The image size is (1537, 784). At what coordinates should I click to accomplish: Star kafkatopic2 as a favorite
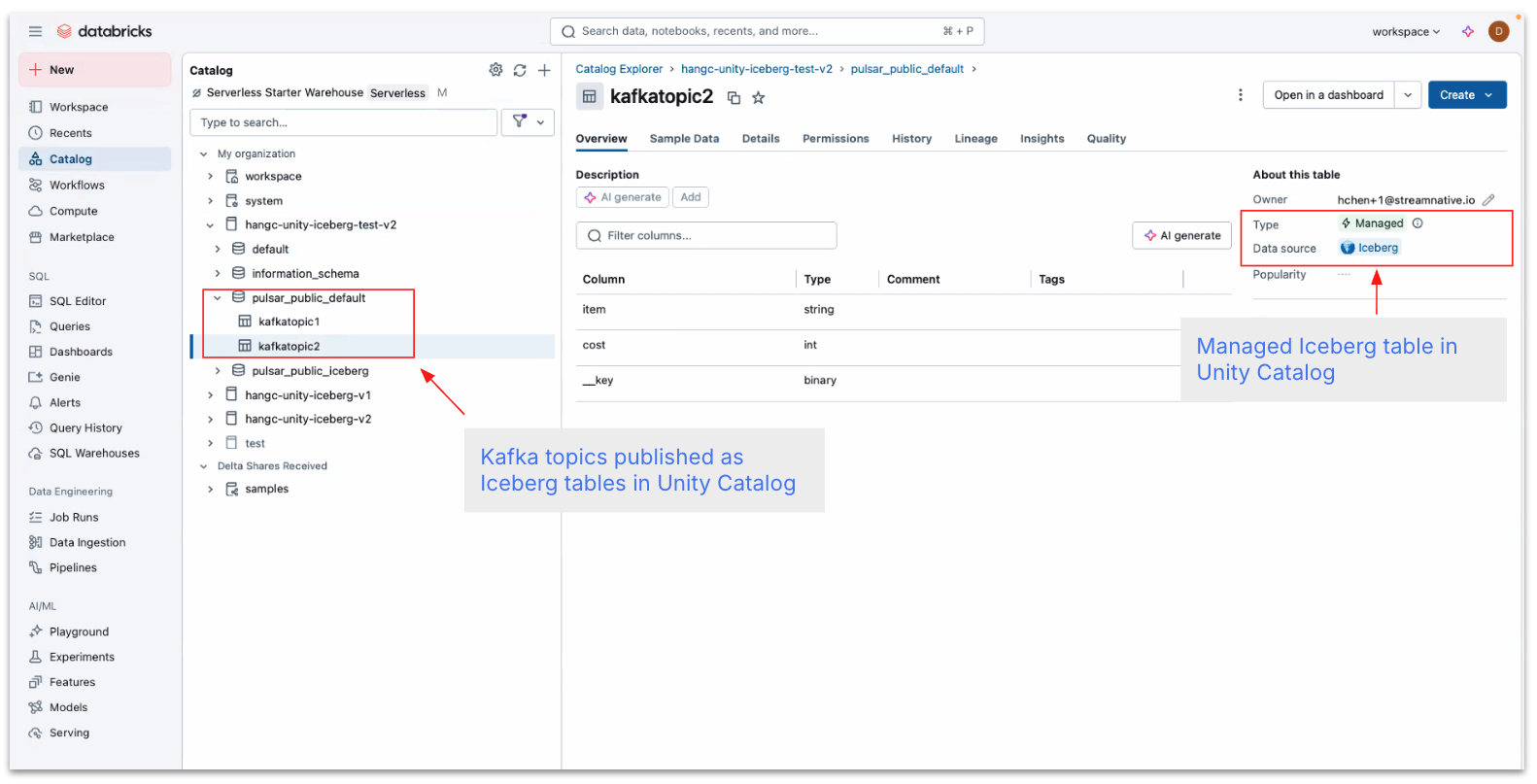click(759, 97)
